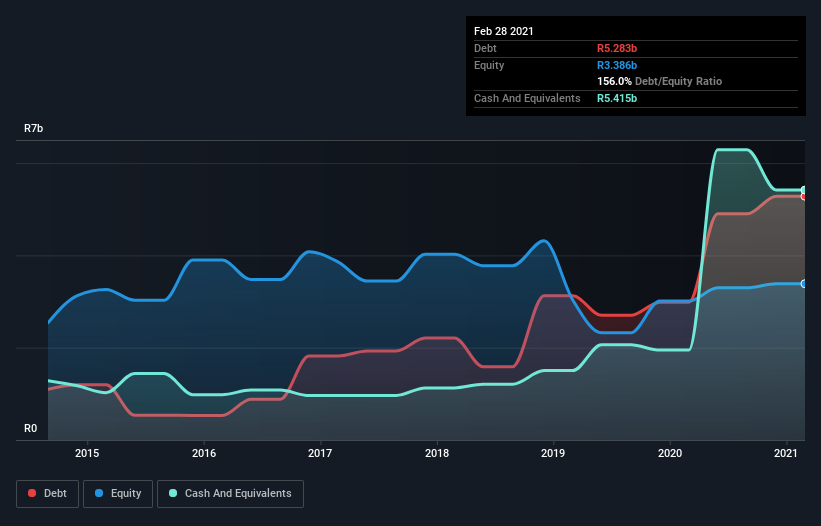Viewport: 821px width, 526px height.
Task: Toggle the Debt series legend button
Action: click(48, 494)
